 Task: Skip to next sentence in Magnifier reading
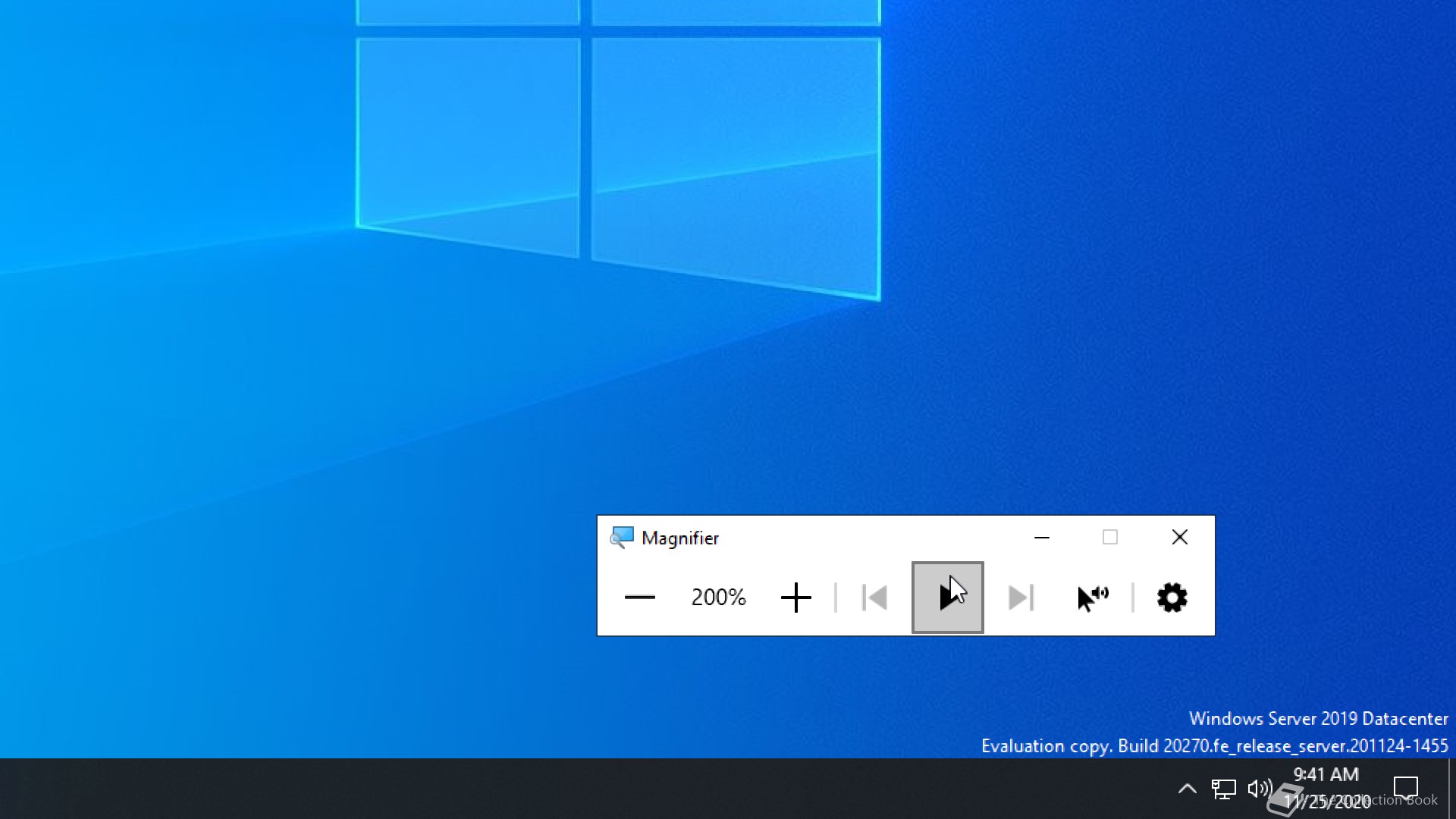1021,598
